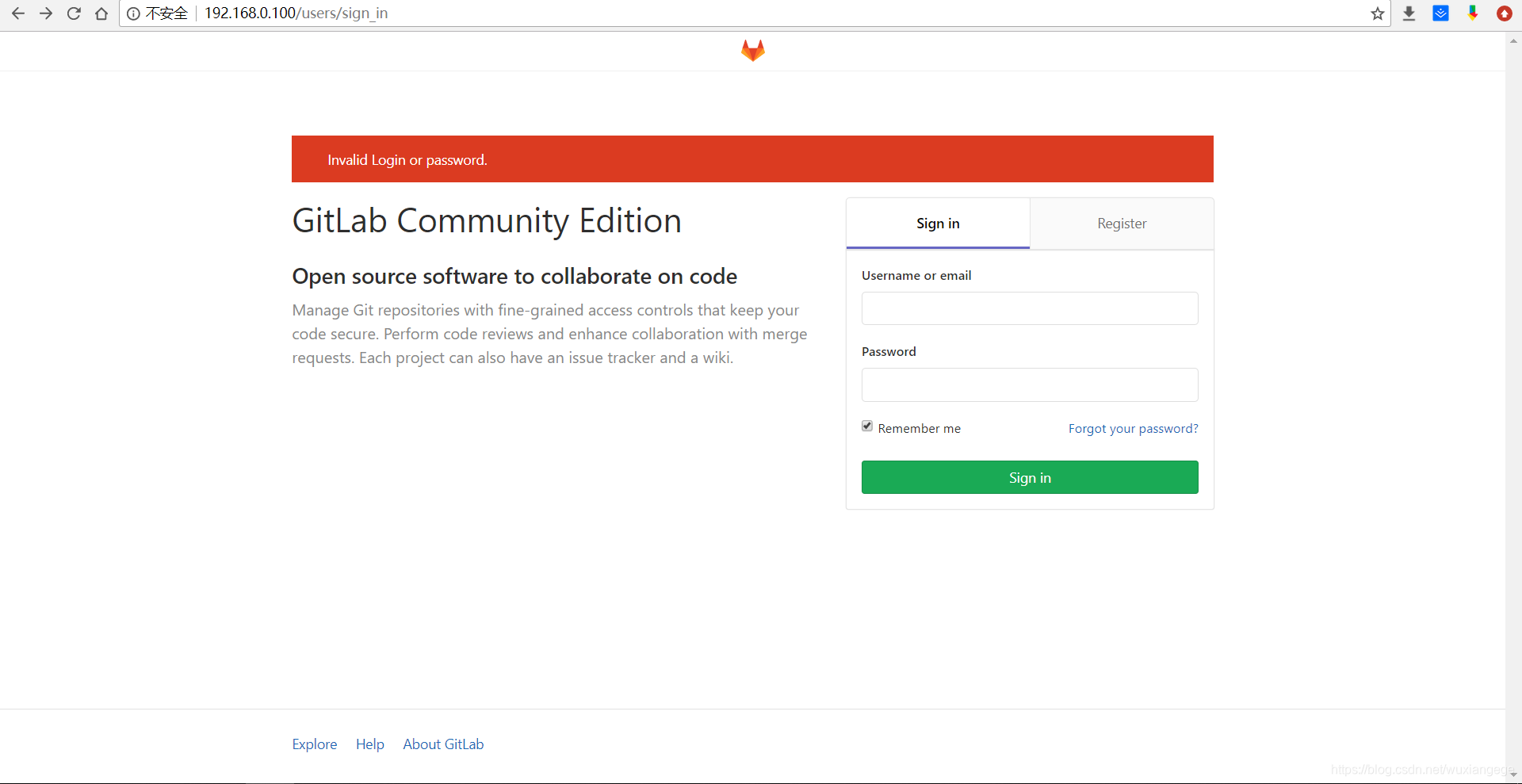The height and width of the screenshot is (784, 1522).
Task: Click the 'Username or email' label
Action: point(916,276)
